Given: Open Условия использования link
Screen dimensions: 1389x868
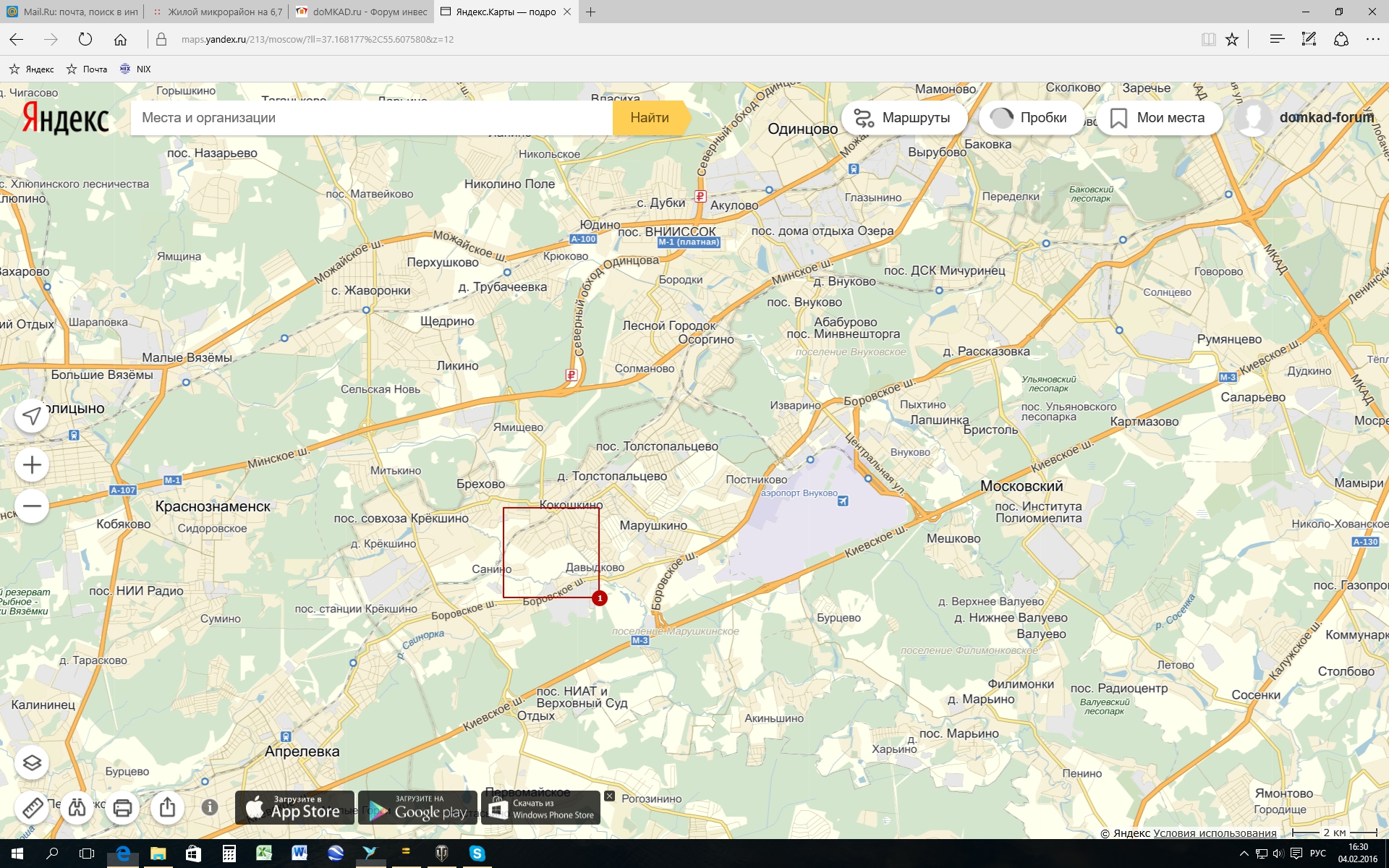Looking at the screenshot, I should pyautogui.click(x=1215, y=833).
